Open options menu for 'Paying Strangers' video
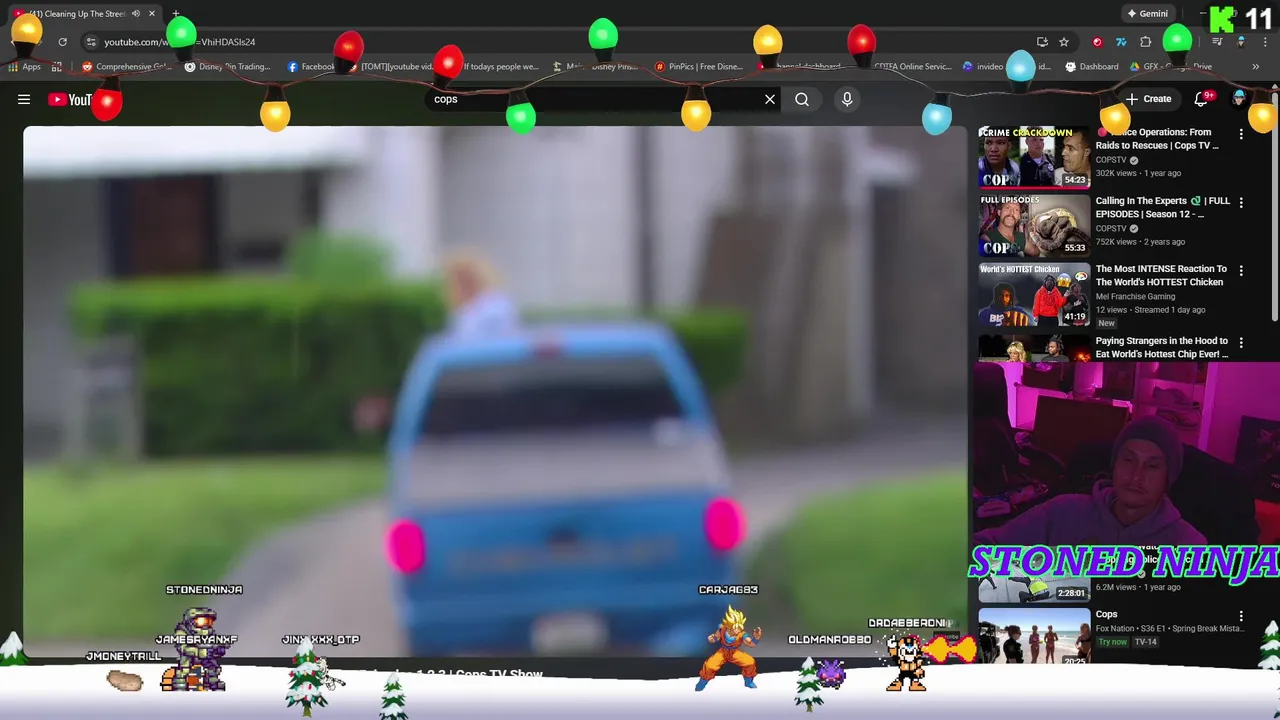Image resolution: width=1280 pixels, height=720 pixels. click(x=1241, y=342)
